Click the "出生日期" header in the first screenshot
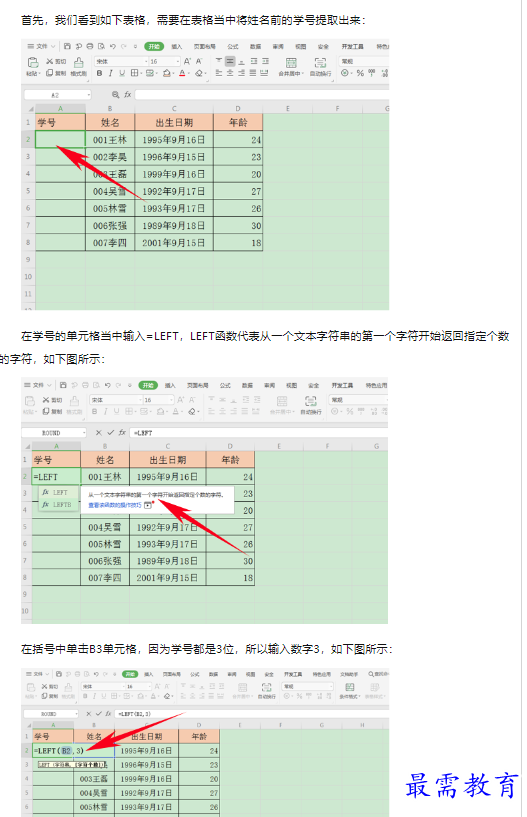The width and height of the screenshot is (527, 817). tap(174, 122)
